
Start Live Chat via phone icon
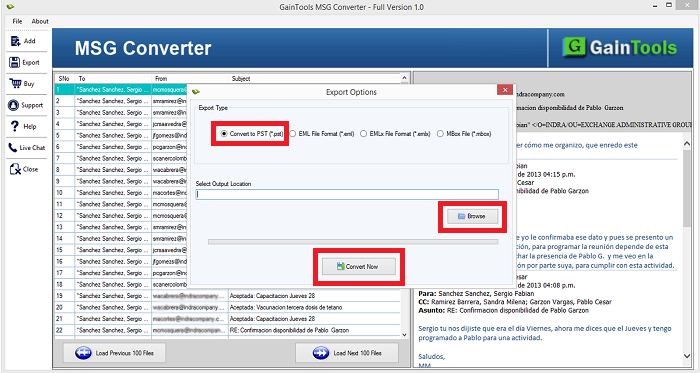pyautogui.click(x=12, y=148)
